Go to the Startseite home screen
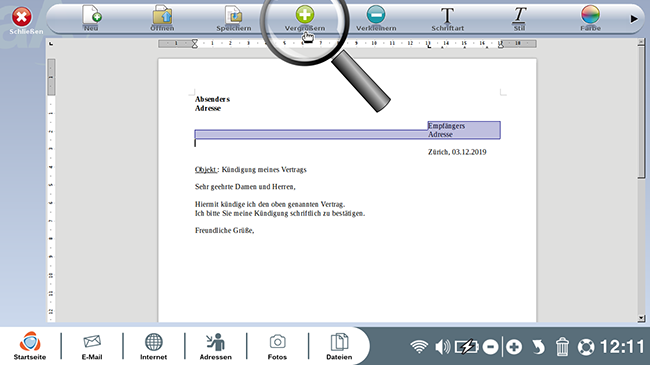Screen dimensions: 650x365 pos(30,346)
